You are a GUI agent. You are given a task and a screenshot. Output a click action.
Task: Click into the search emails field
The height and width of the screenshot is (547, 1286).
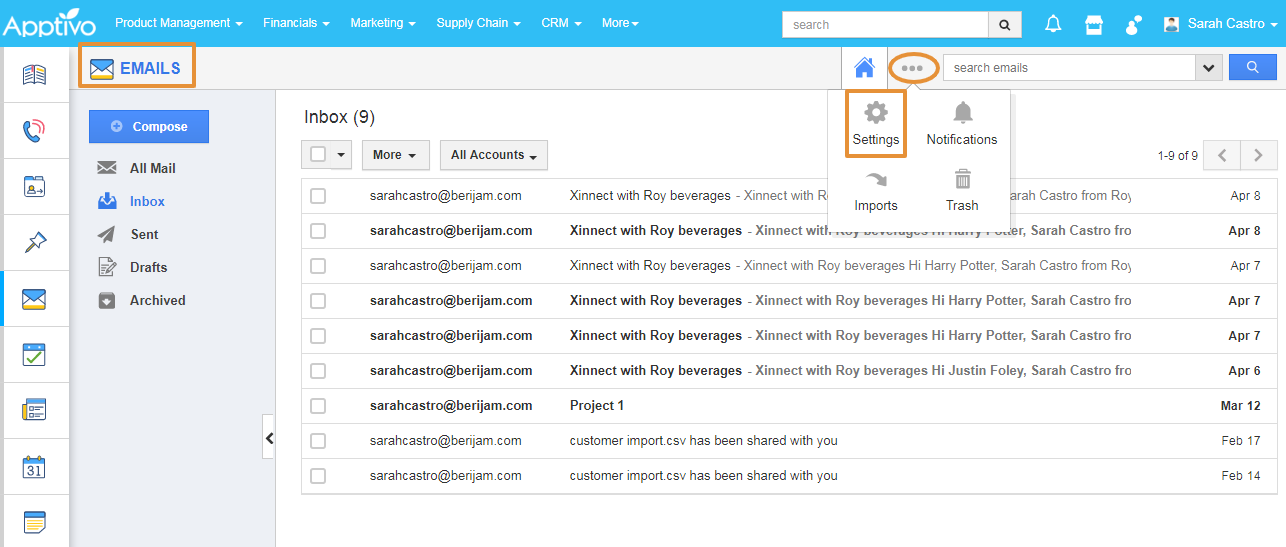pyautogui.click(x=1068, y=68)
